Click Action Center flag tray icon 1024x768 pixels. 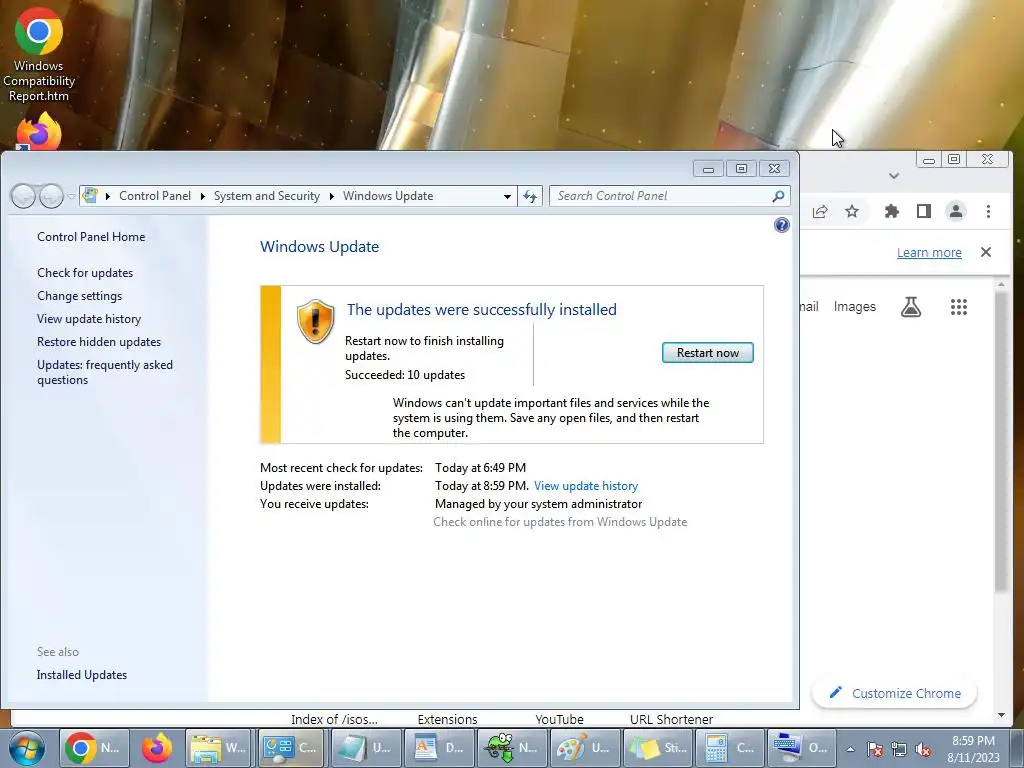click(875, 750)
